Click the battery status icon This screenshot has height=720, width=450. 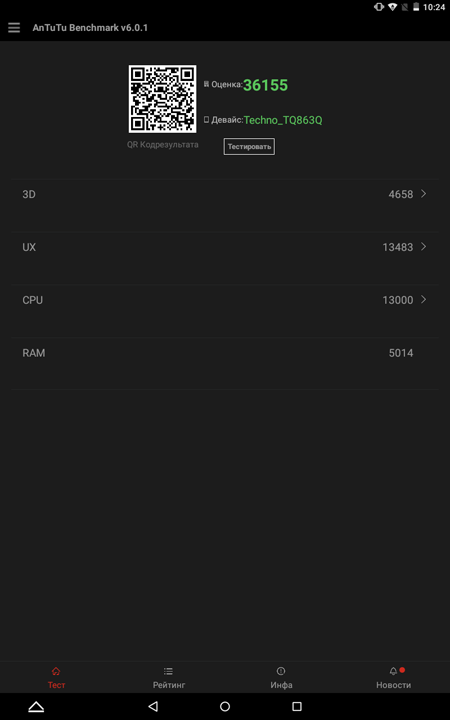coord(416,7)
